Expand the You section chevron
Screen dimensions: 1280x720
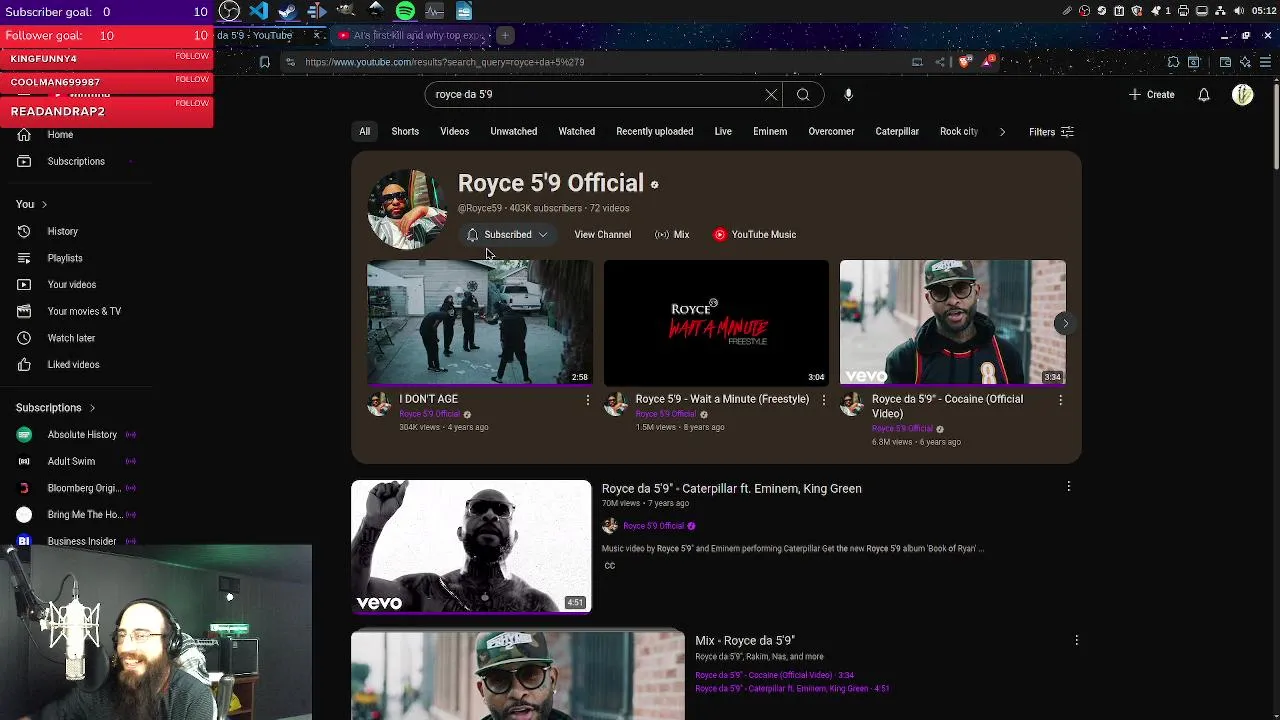(43, 204)
